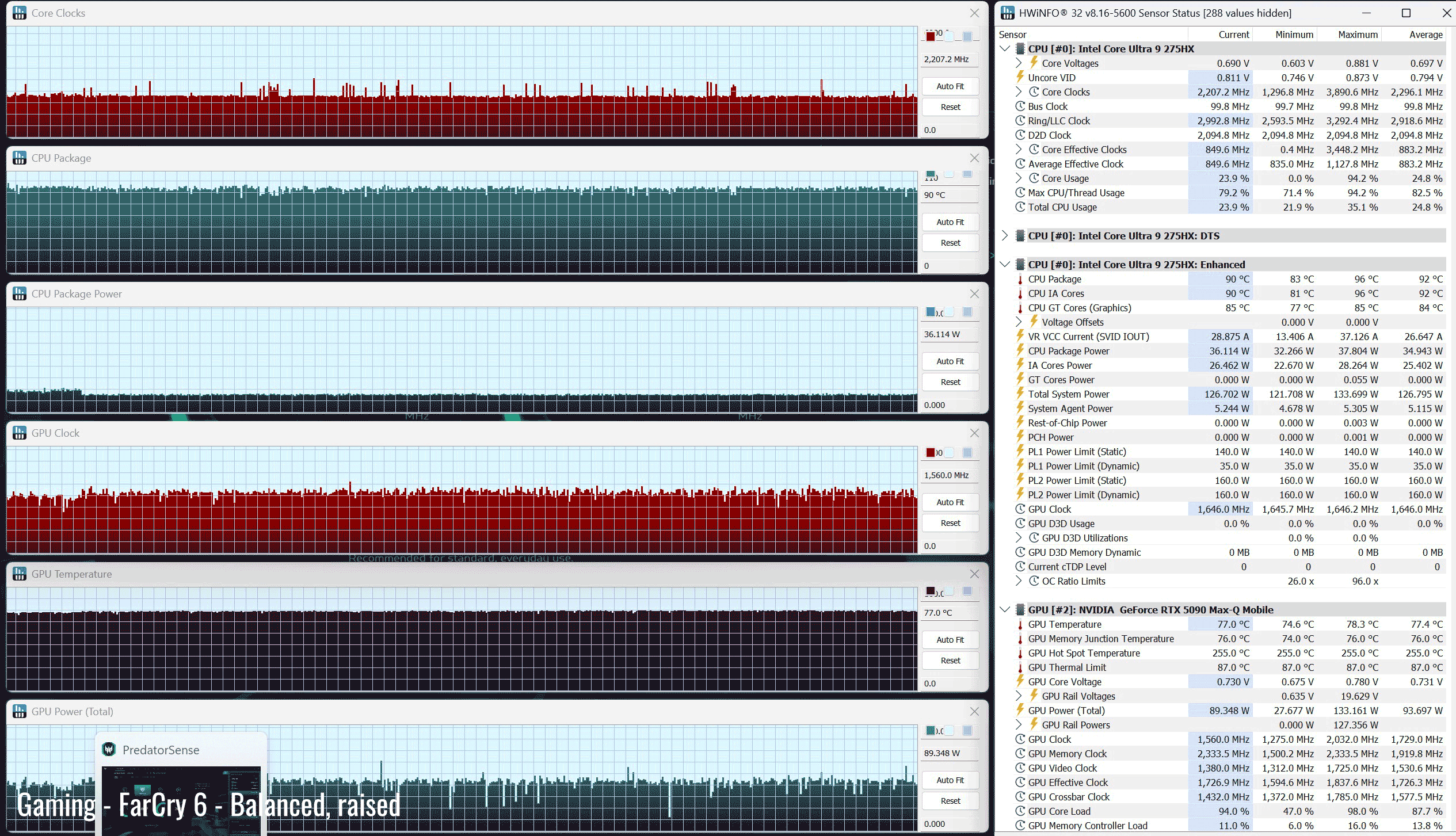Click the clock icon beside Ring/LLC Clock
Viewport: 1456px width, 836px height.
click(1020, 120)
